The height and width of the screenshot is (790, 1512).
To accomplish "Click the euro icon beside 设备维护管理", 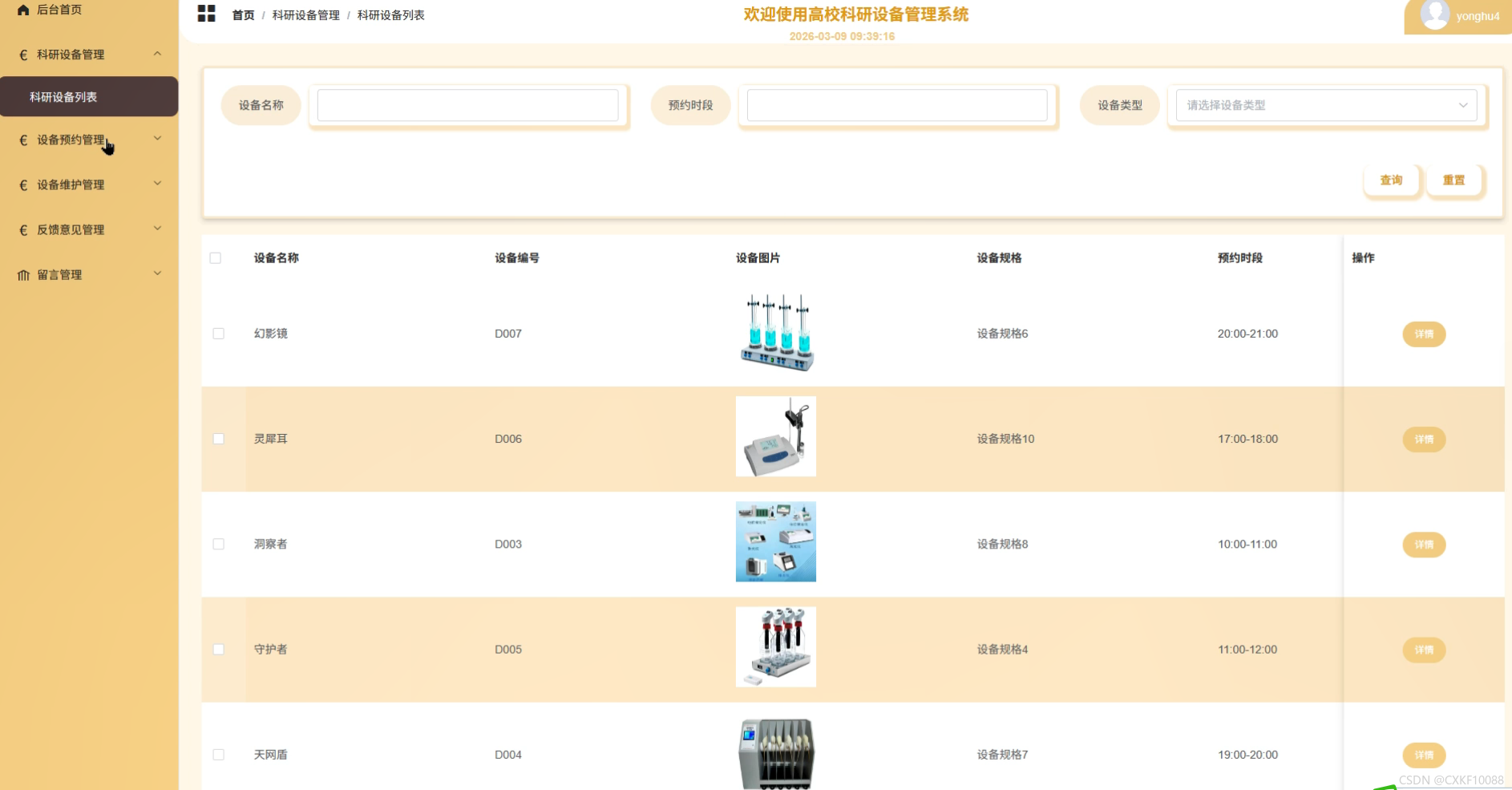I will (x=23, y=185).
